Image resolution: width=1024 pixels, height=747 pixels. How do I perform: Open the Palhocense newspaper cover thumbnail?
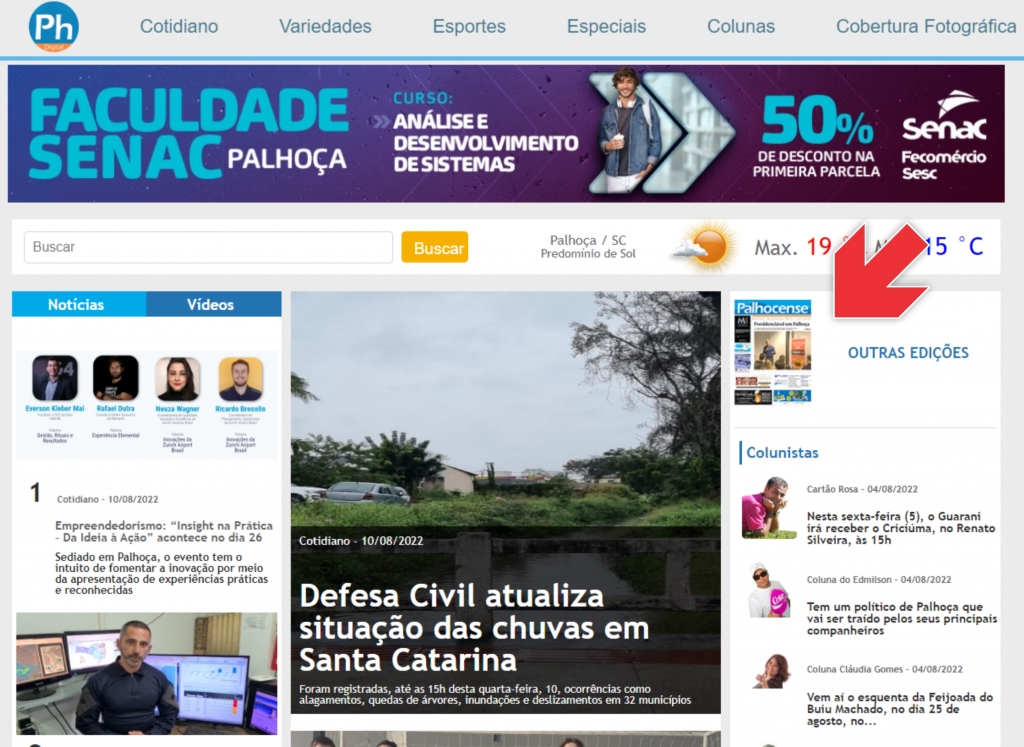[x=773, y=352]
